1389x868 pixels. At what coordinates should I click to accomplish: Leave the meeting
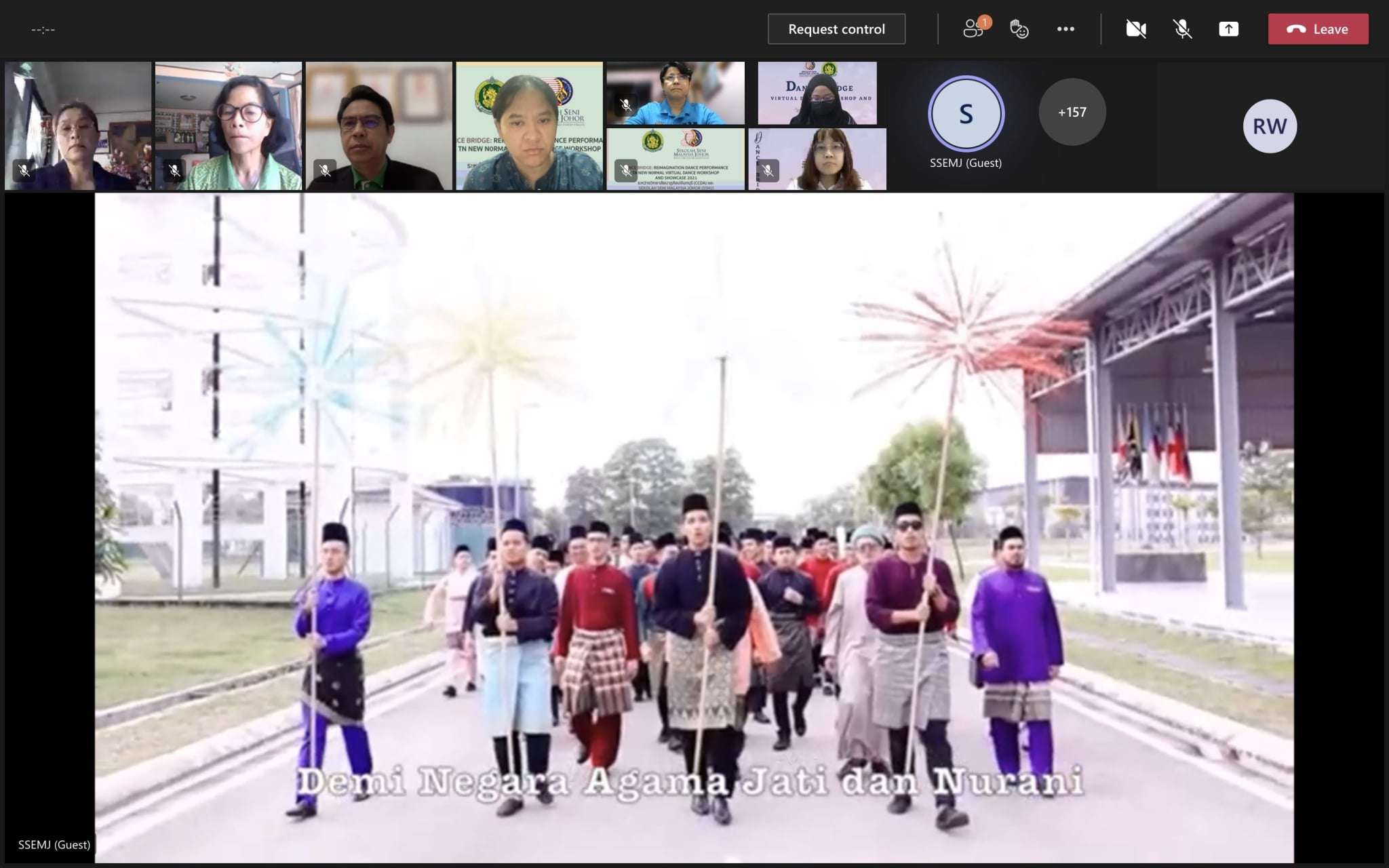coord(1318,29)
